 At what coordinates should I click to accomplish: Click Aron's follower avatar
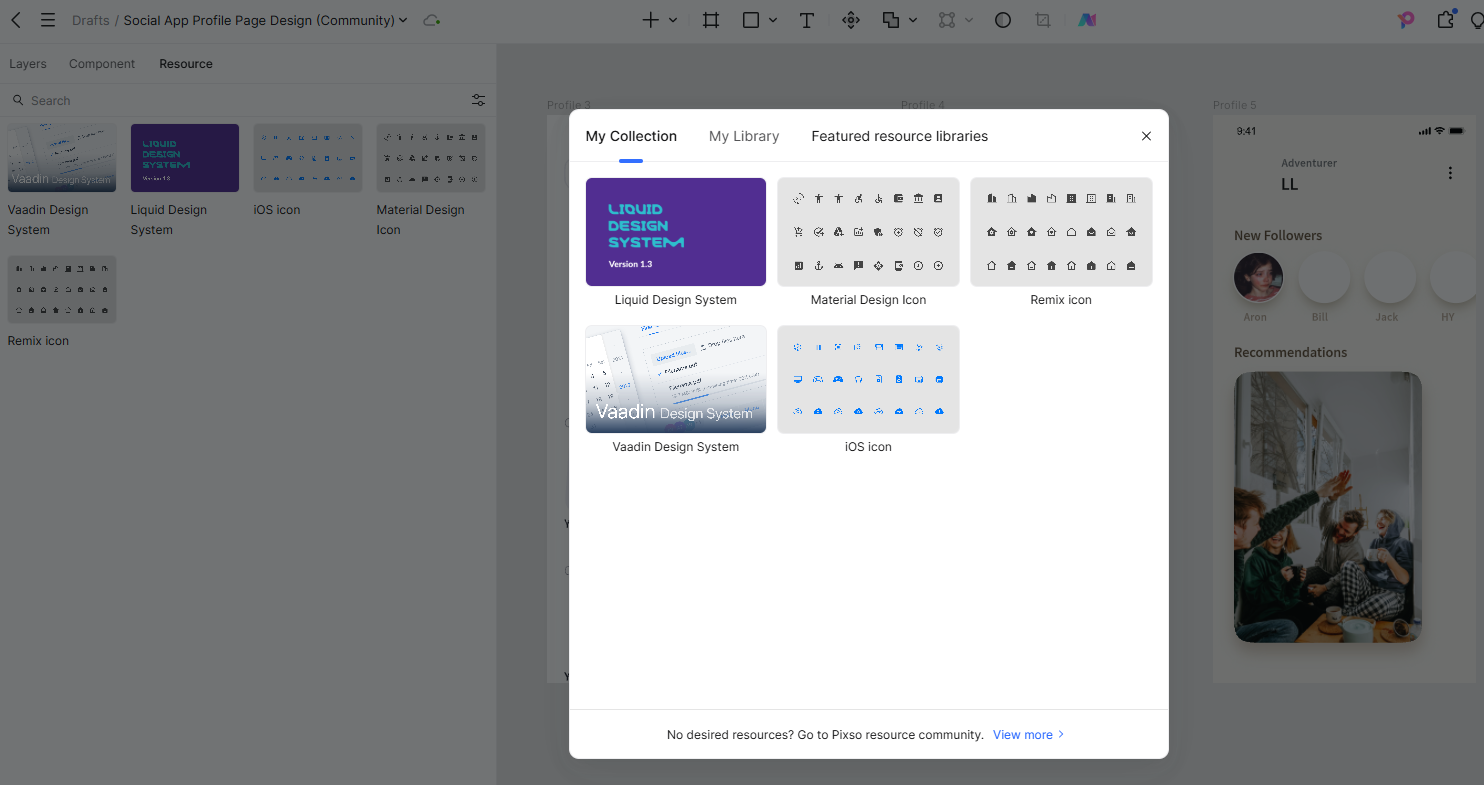pos(1258,277)
